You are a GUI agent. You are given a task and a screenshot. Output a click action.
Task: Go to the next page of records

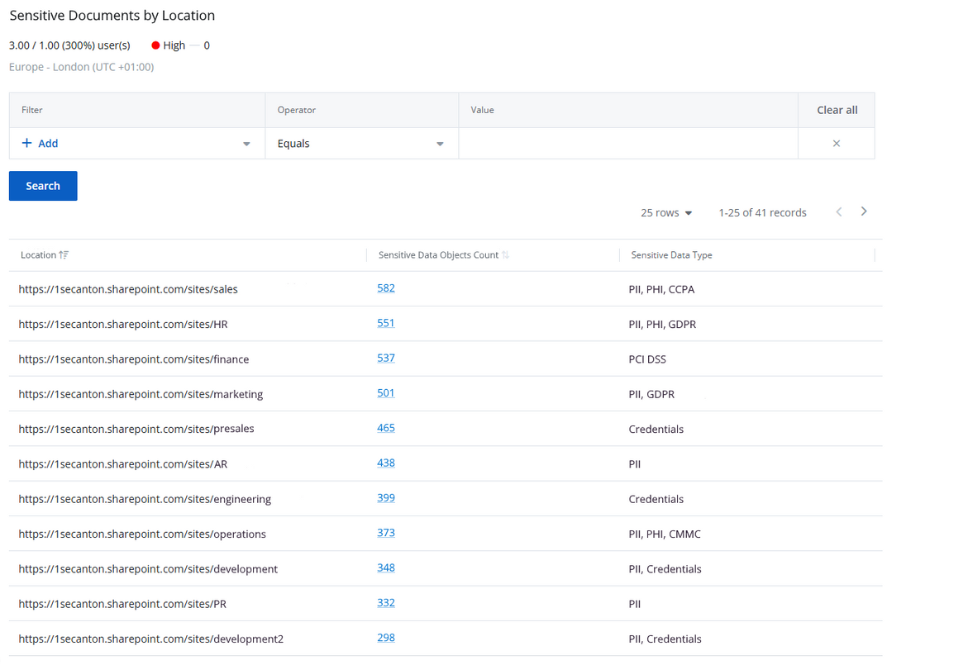tap(863, 212)
